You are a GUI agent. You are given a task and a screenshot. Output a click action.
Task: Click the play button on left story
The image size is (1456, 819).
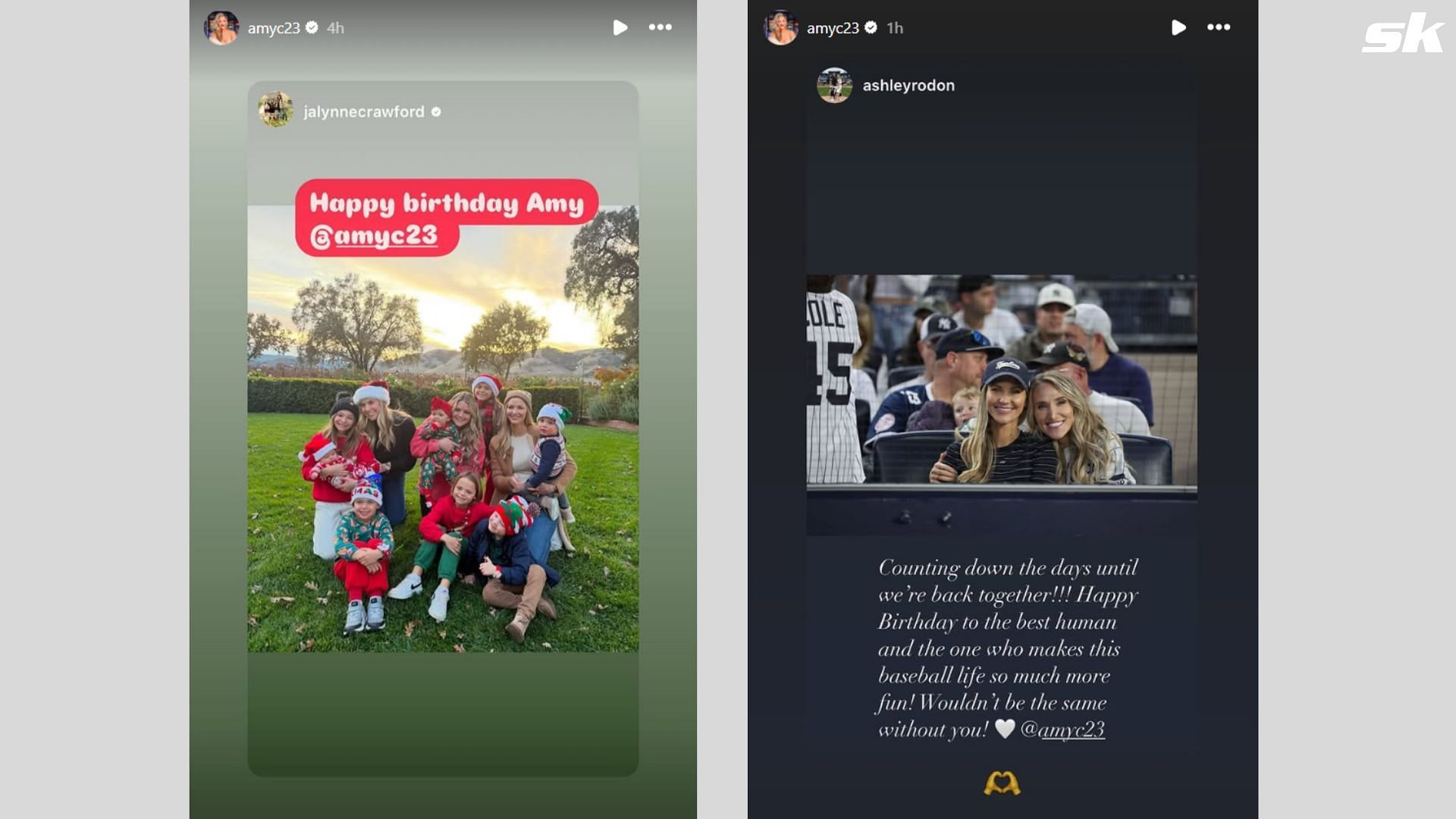pos(619,27)
